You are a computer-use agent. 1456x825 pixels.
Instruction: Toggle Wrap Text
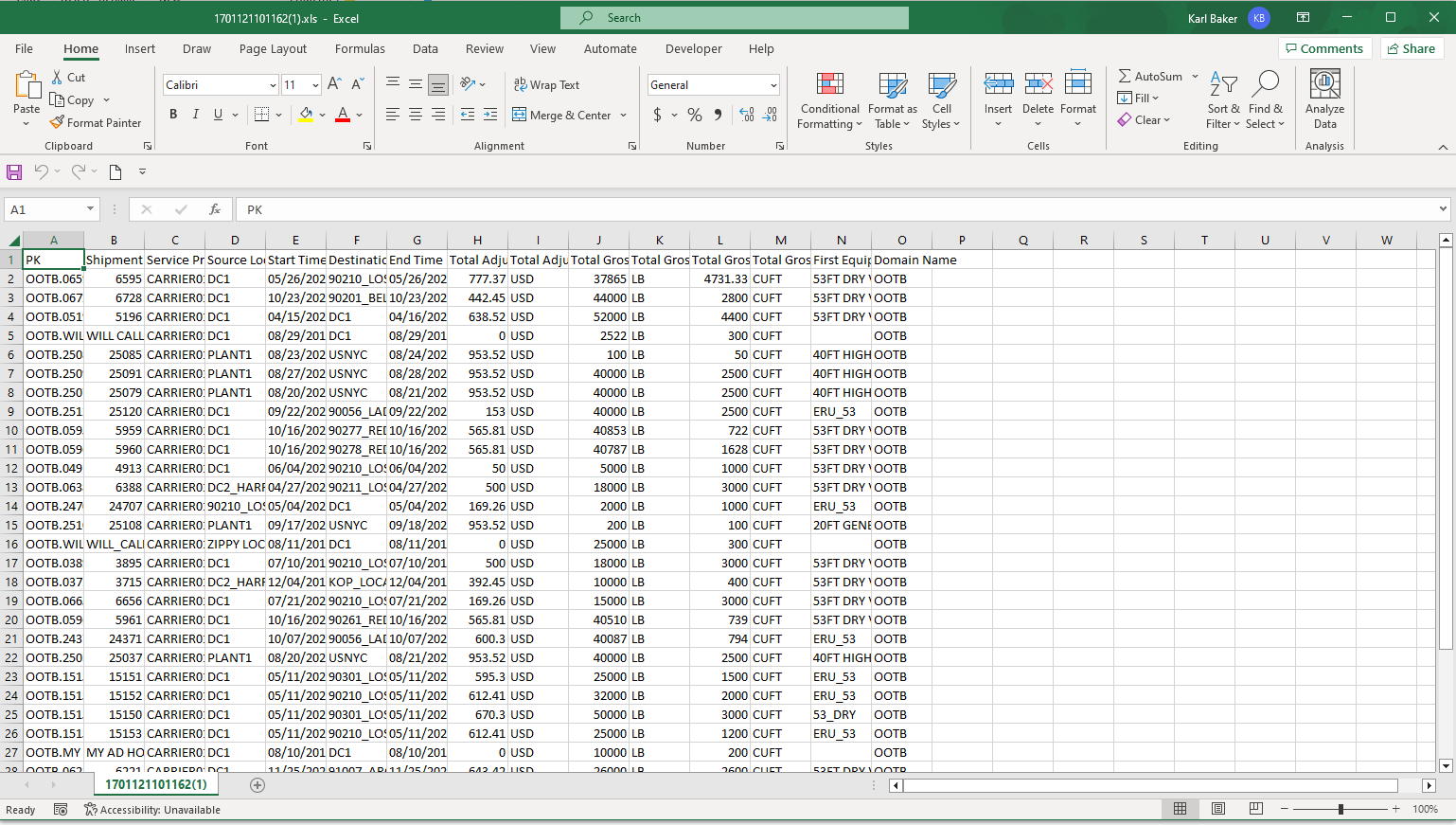pyautogui.click(x=546, y=84)
